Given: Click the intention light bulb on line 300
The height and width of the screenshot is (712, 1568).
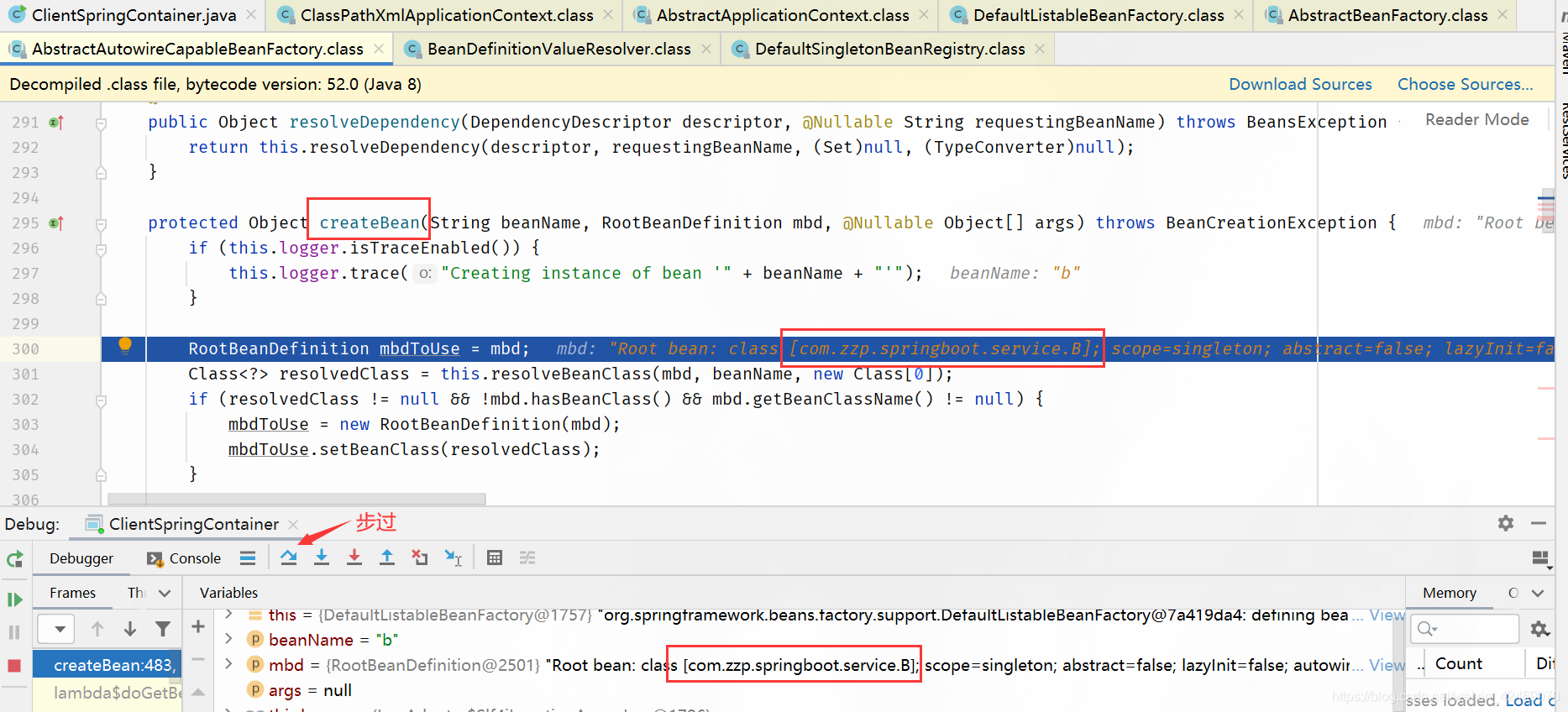Looking at the screenshot, I should coord(125,345).
